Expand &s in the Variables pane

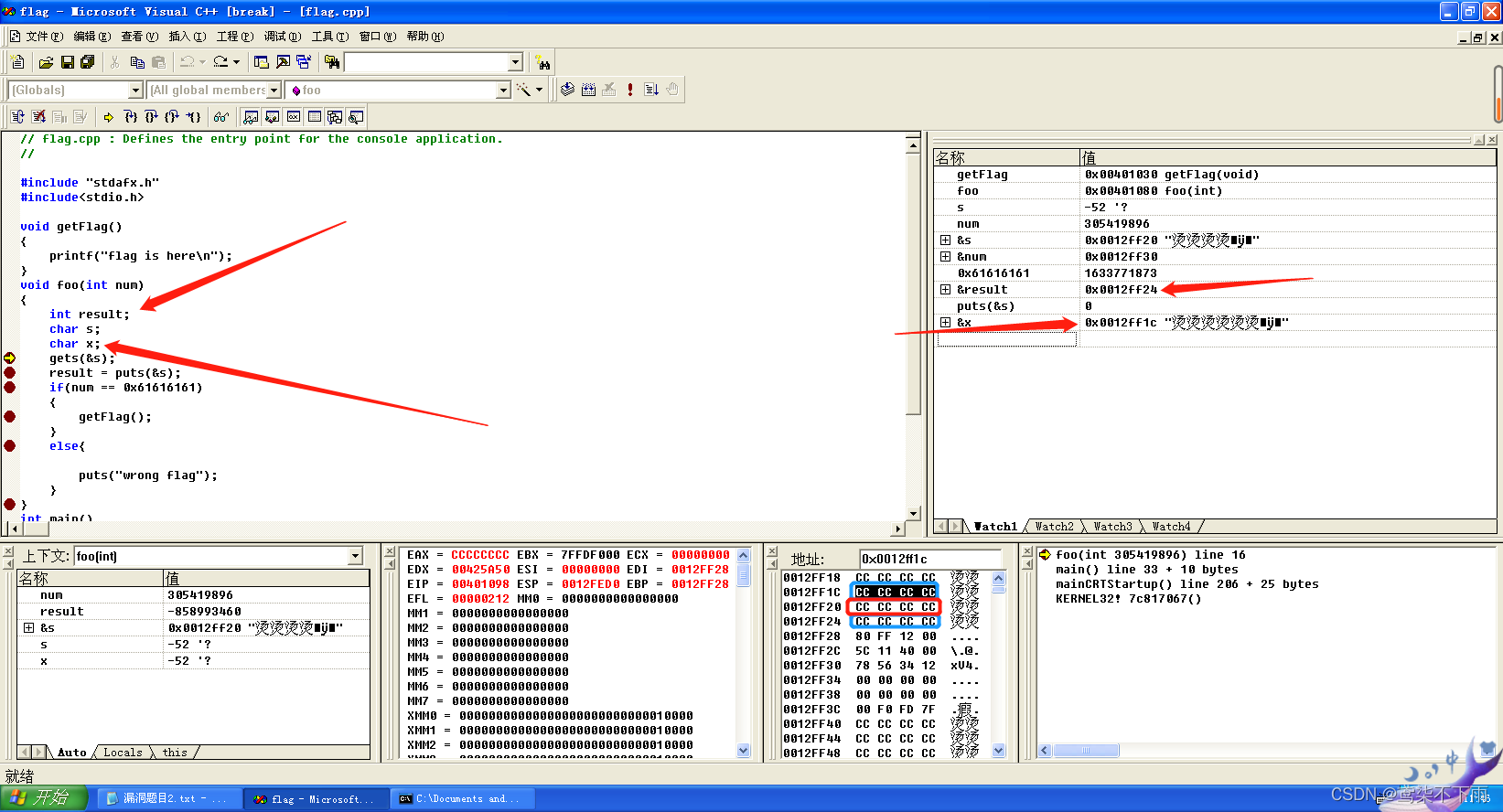pos(28,627)
